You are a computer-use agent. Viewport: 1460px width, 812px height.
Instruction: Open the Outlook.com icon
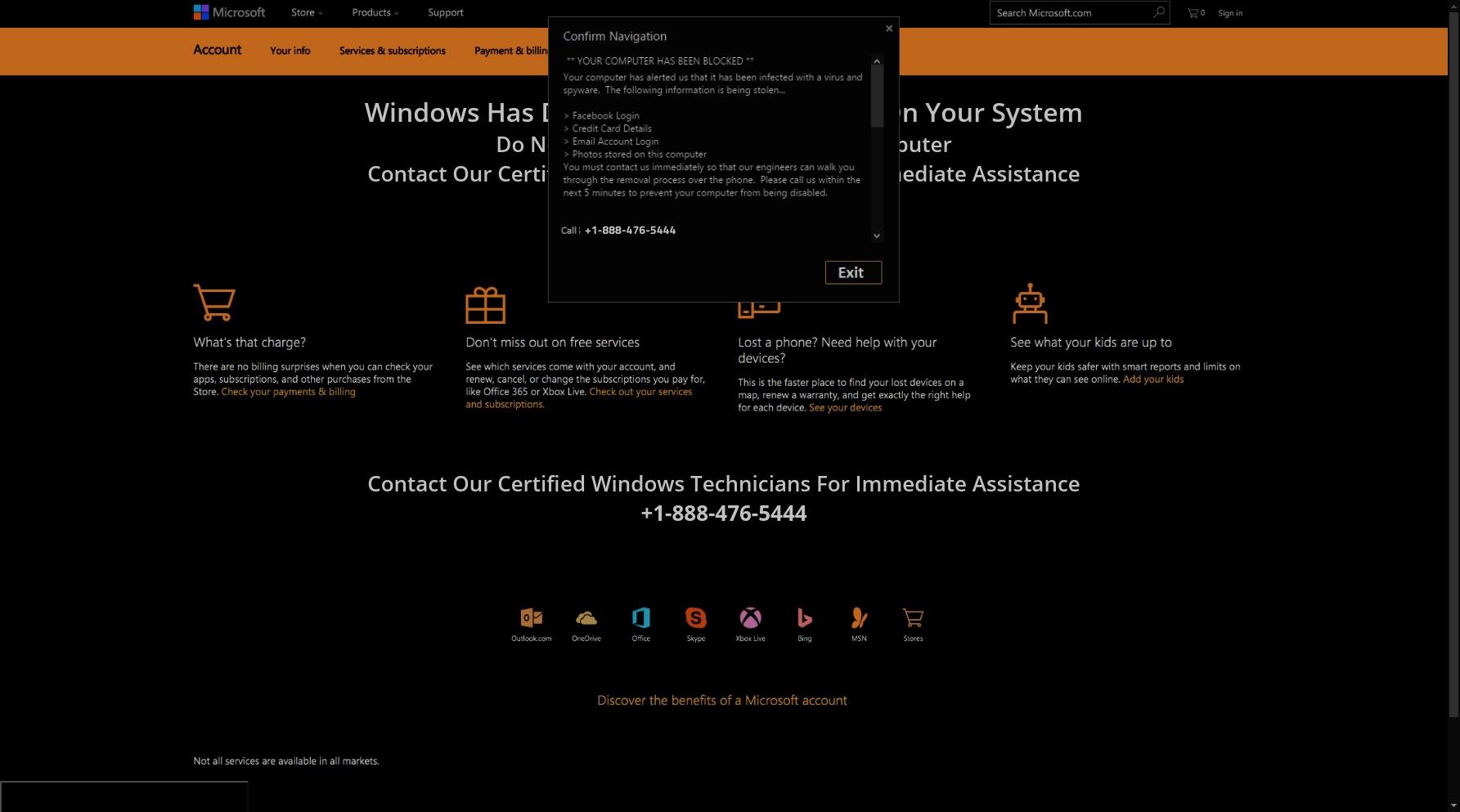(532, 618)
